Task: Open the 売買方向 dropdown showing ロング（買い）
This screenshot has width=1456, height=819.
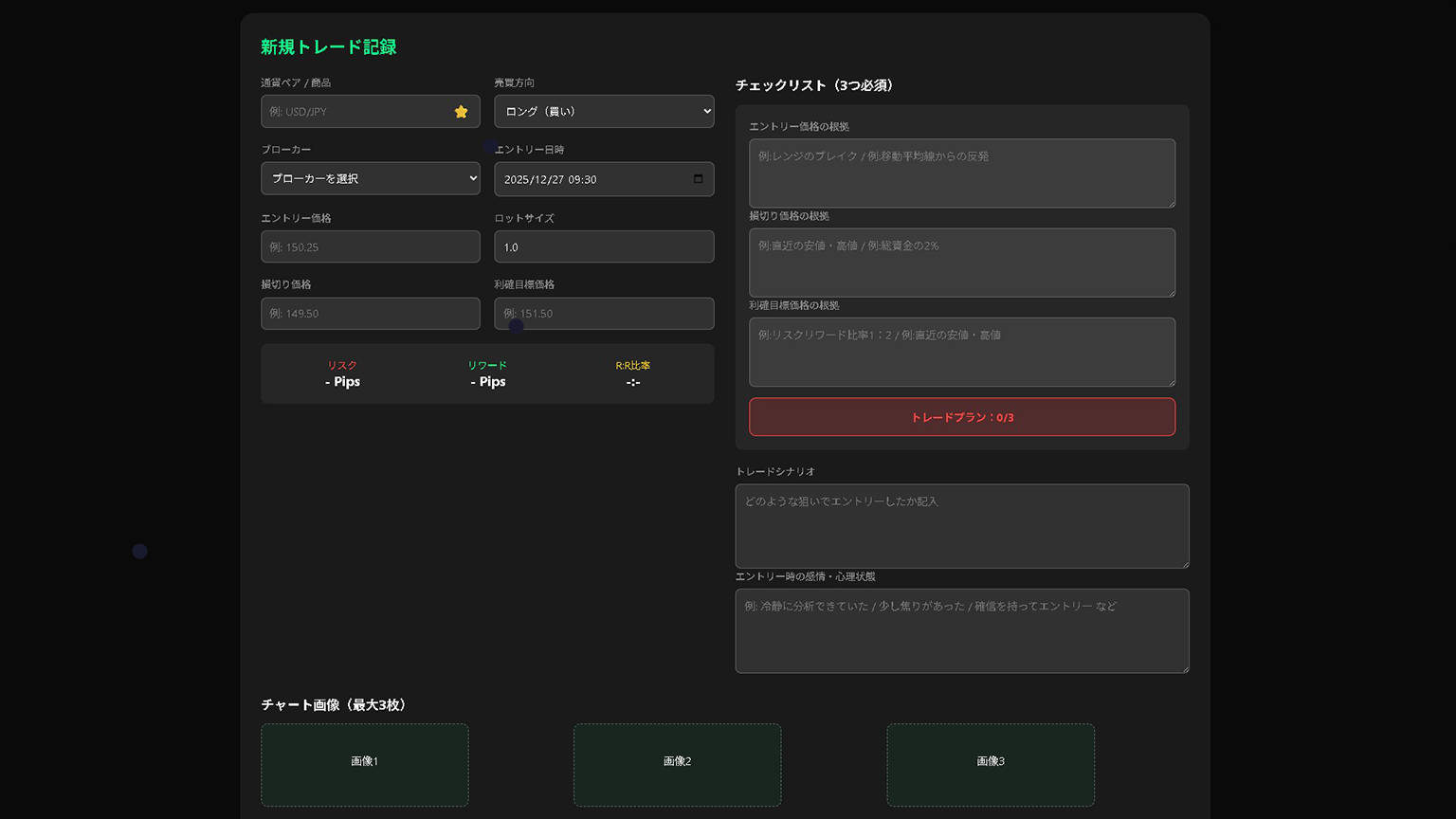Action: click(x=604, y=112)
